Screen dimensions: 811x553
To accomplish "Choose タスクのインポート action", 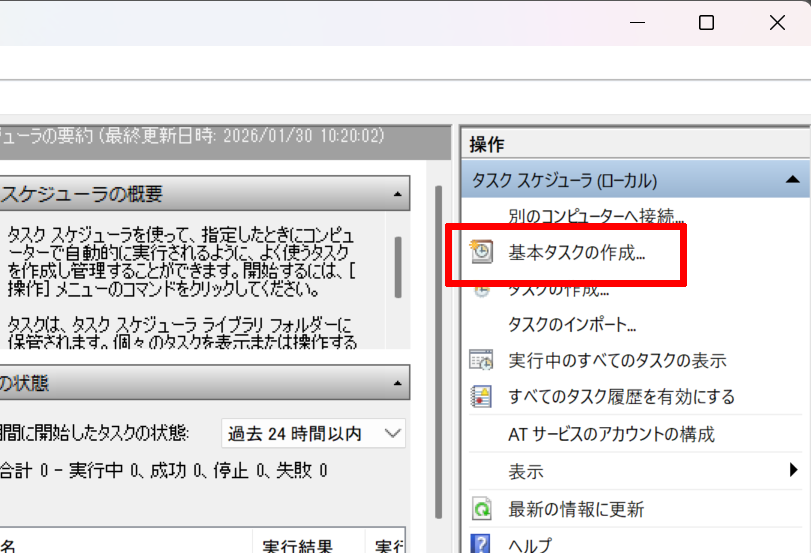I will (572, 324).
